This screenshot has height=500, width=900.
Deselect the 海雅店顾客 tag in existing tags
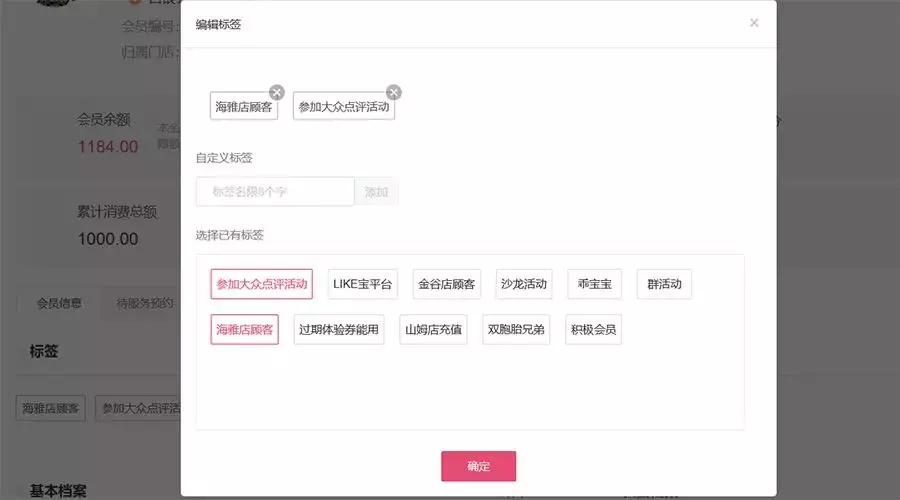tap(245, 330)
